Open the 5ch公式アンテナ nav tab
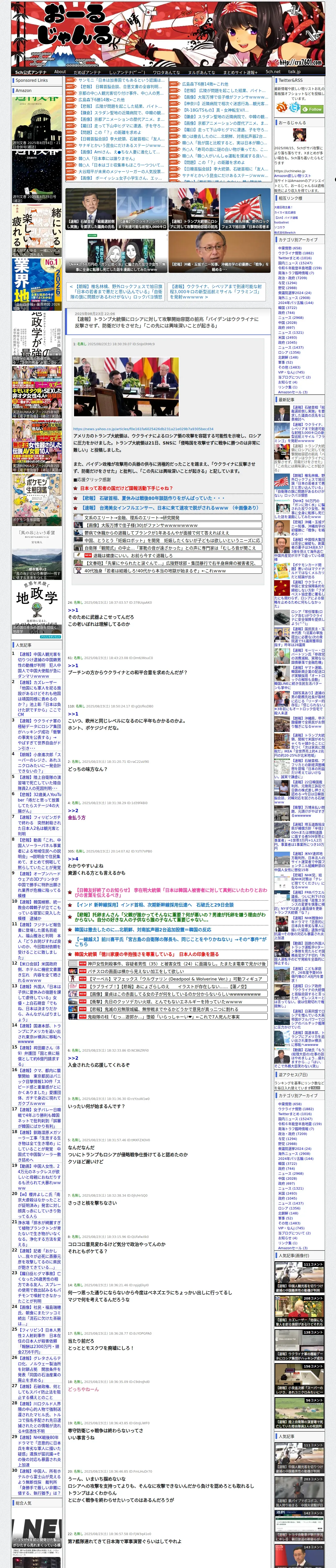 coord(31,72)
